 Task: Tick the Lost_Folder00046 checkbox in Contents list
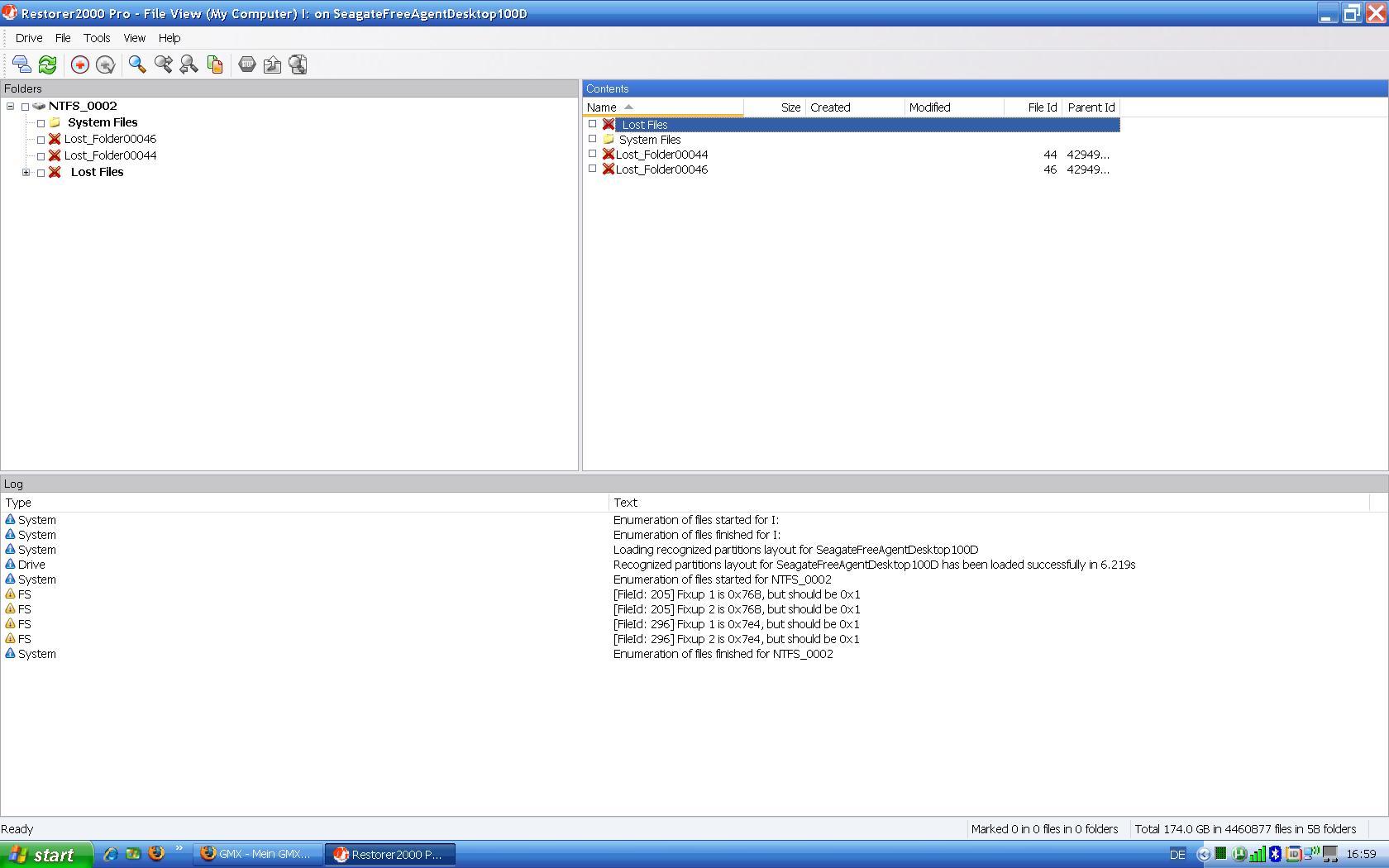pyautogui.click(x=592, y=169)
